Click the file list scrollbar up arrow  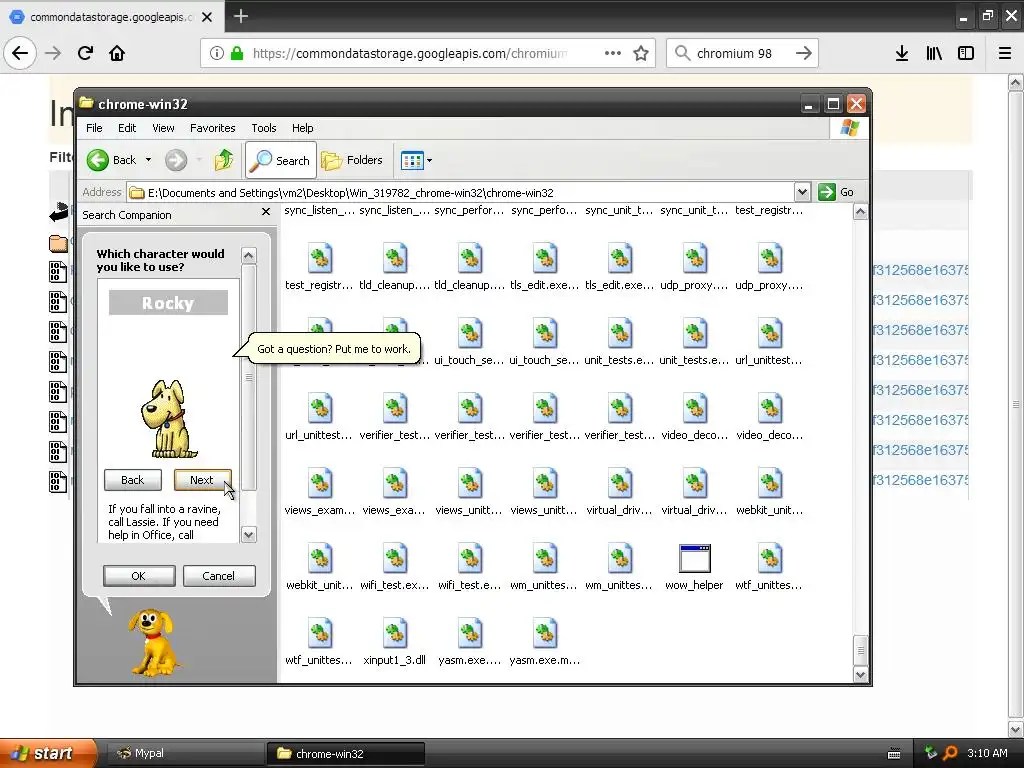pyautogui.click(x=861, y=212)
